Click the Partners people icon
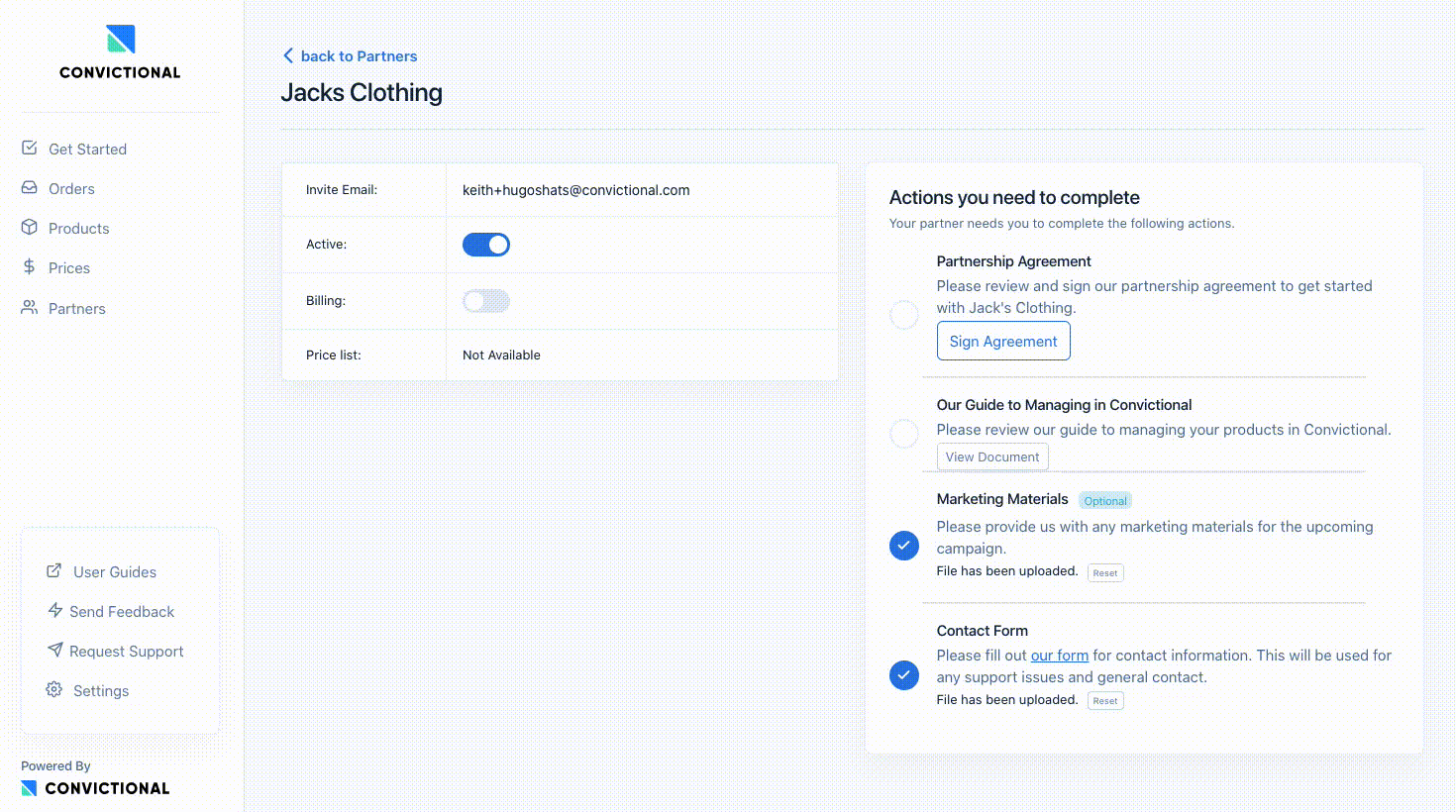This screenshot has width=1456, height=812. point(30,307)
